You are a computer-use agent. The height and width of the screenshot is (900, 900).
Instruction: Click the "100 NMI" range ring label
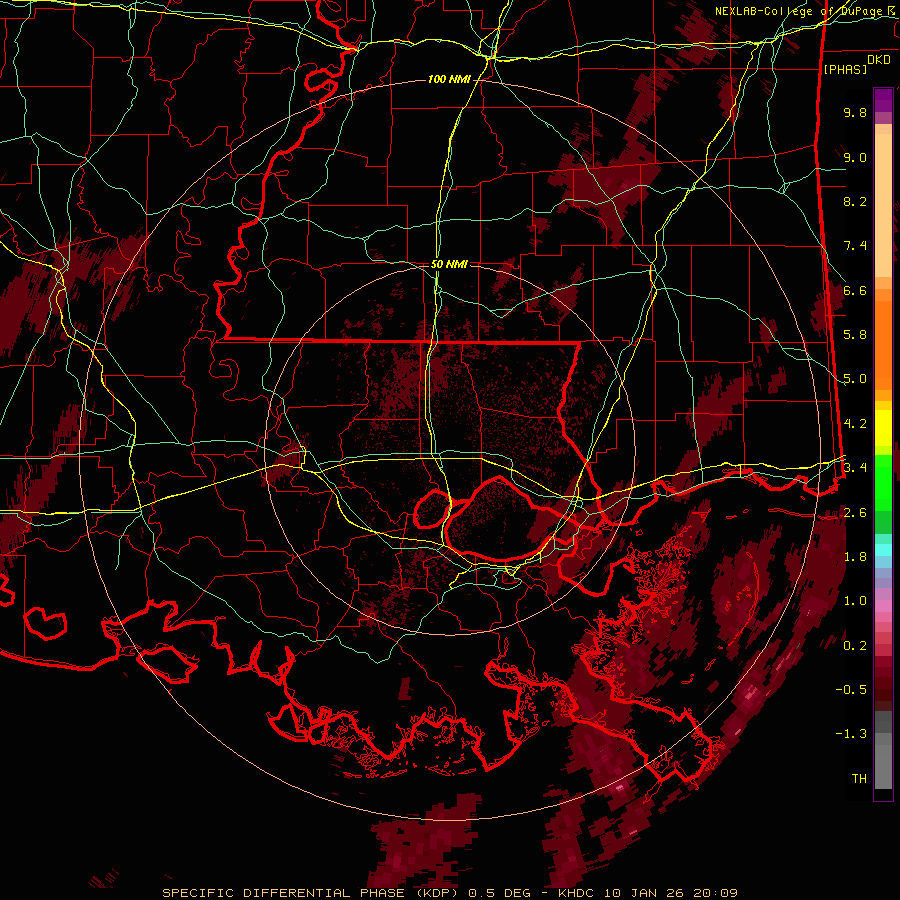449,79
